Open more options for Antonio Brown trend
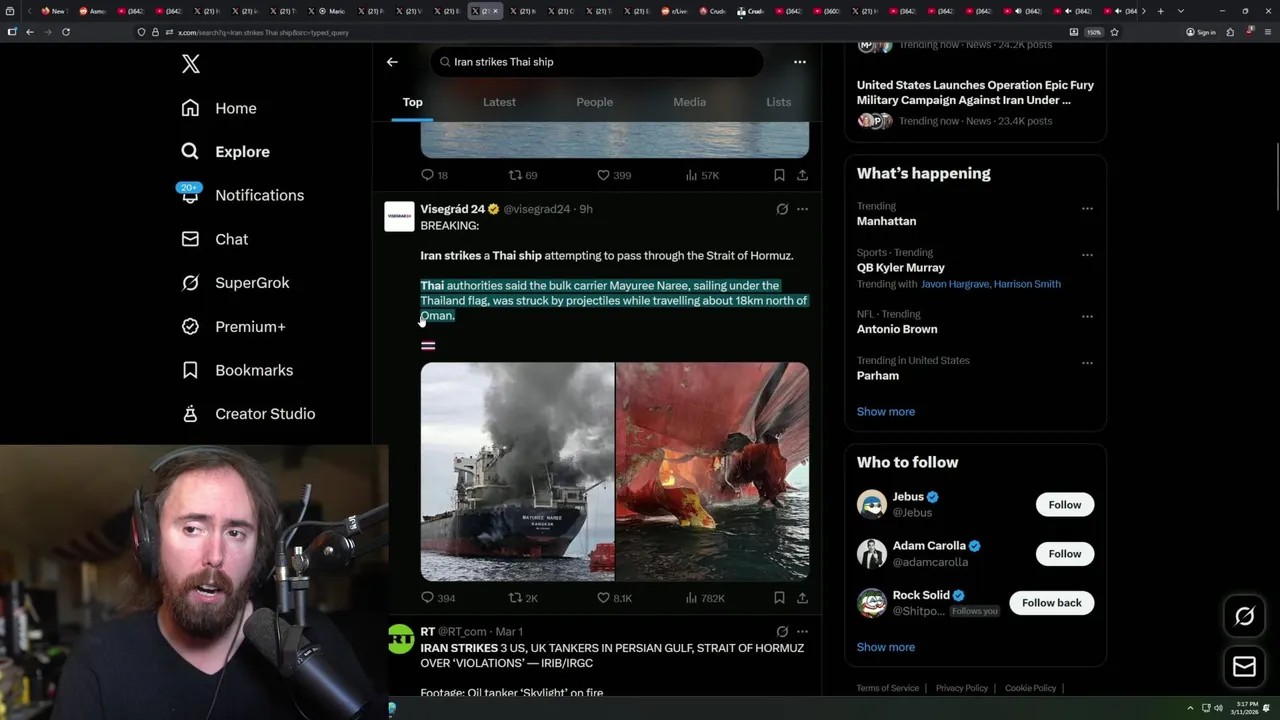The width and height of the screenshot is (1280, 720). 1087,316
